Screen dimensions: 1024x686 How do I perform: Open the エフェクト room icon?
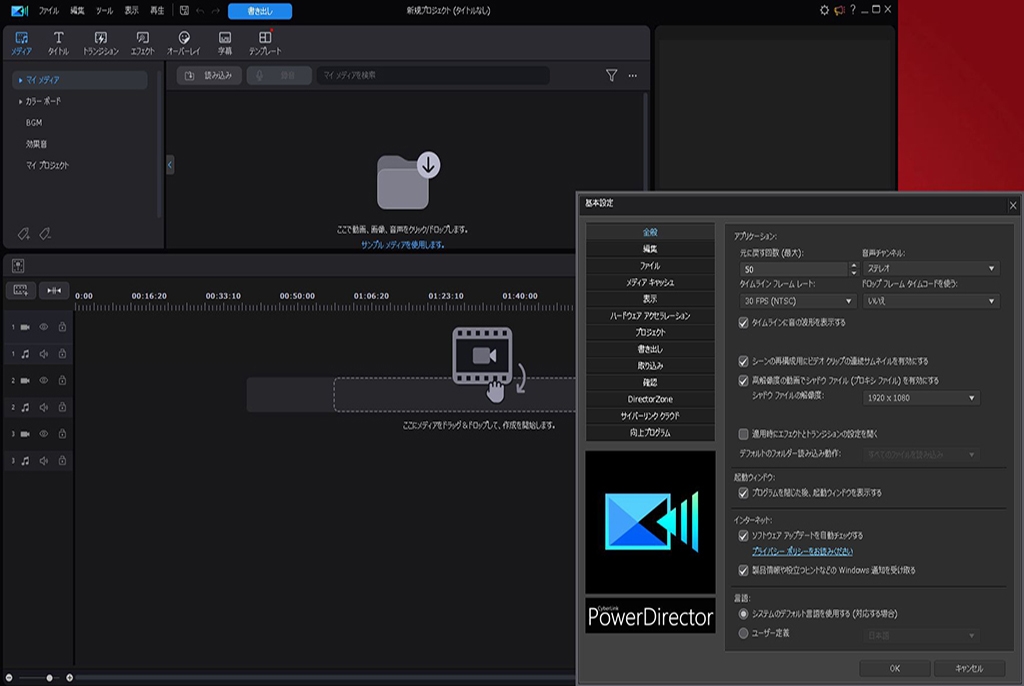tap(142, 42)
